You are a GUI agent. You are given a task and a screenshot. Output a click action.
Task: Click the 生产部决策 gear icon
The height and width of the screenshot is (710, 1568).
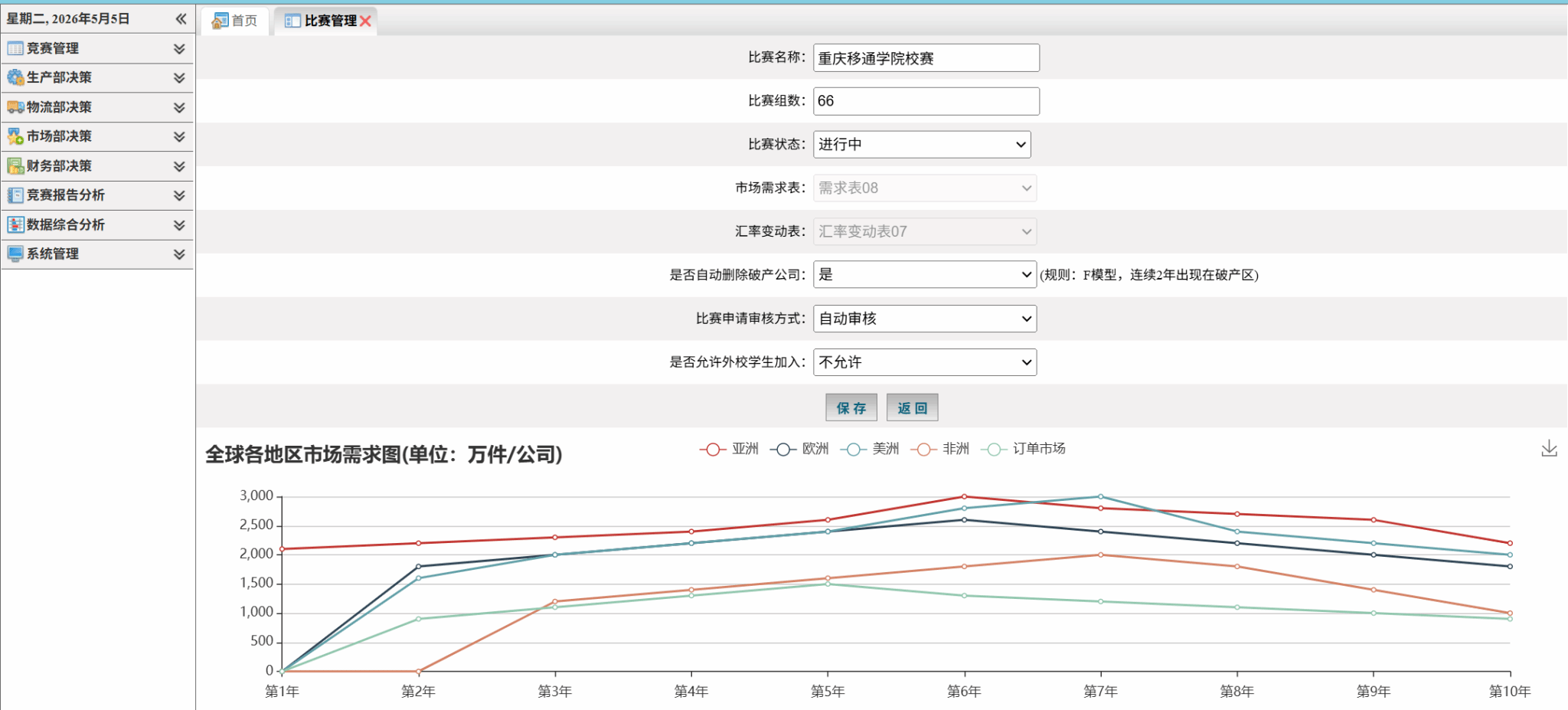tap(15, 77)
